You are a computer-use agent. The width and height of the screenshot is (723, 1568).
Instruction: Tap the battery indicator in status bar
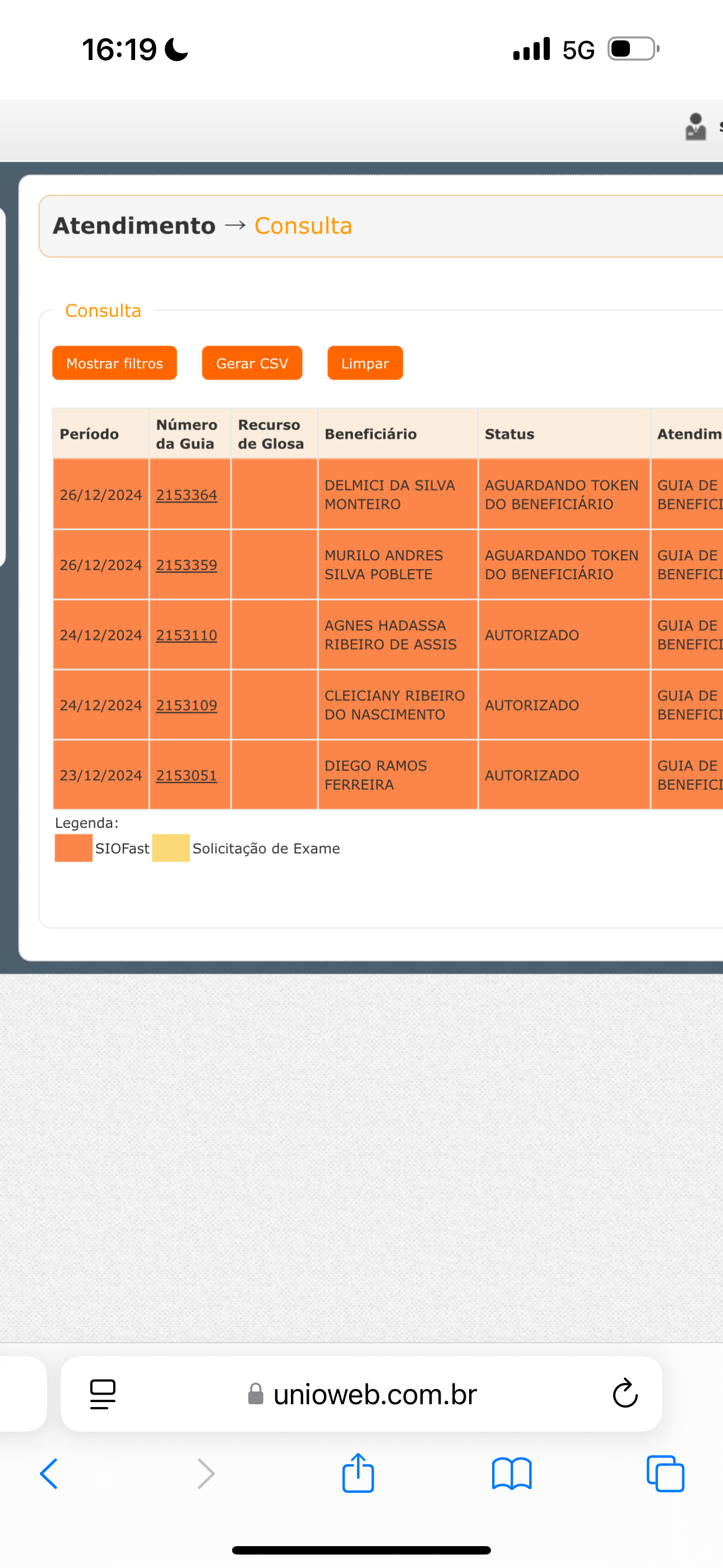tap(633, 49)
